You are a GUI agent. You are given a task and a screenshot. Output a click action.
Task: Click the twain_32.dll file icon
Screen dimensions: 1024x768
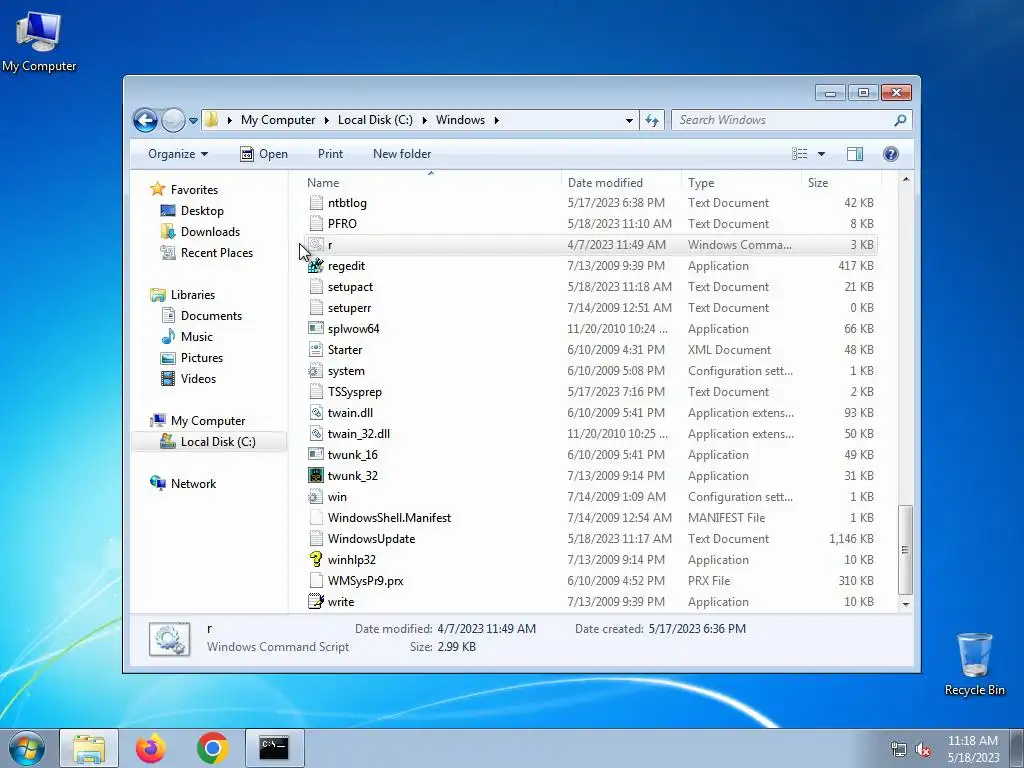(316, 434)
